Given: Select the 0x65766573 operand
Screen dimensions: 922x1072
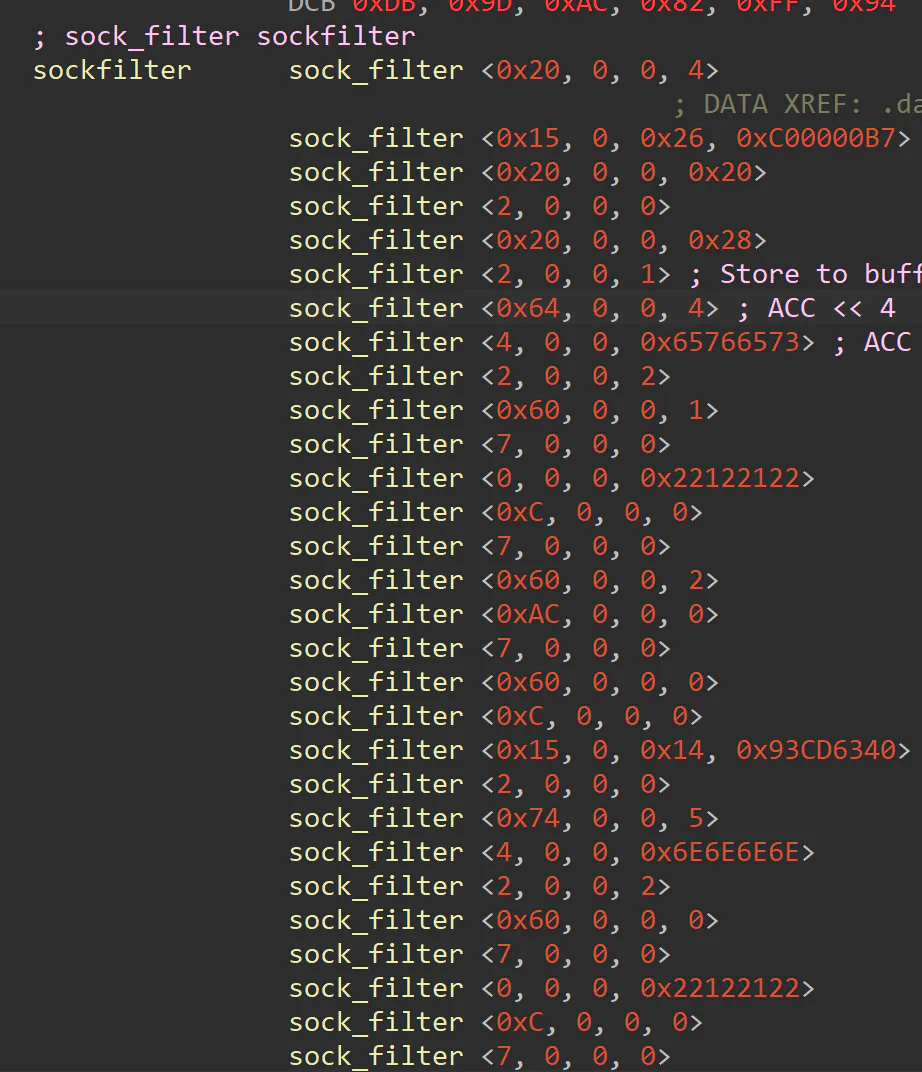Looking at the screenshot, I should pos(720,342).
